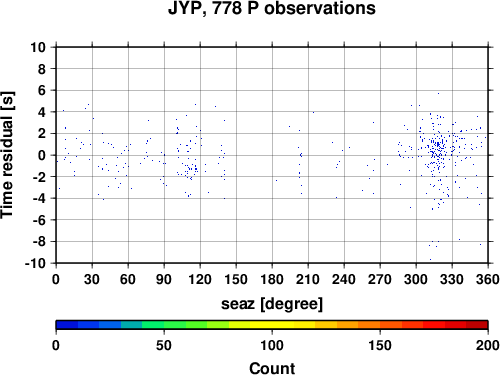Click the x-axis tick label 90
Viewport: 500px width, 375px height.
(164, 279)
